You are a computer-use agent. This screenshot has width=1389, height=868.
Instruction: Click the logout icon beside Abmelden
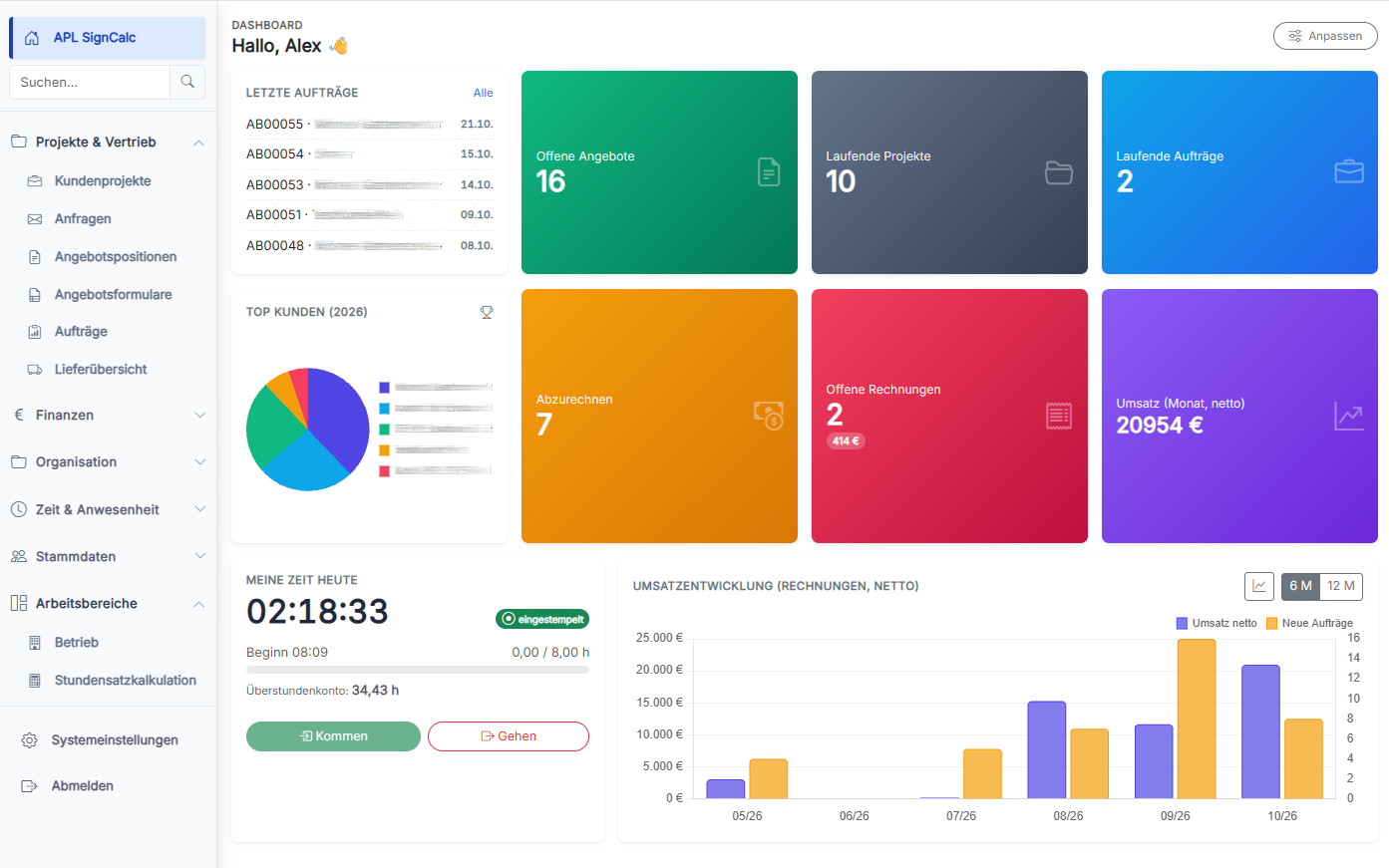point(30,786)
